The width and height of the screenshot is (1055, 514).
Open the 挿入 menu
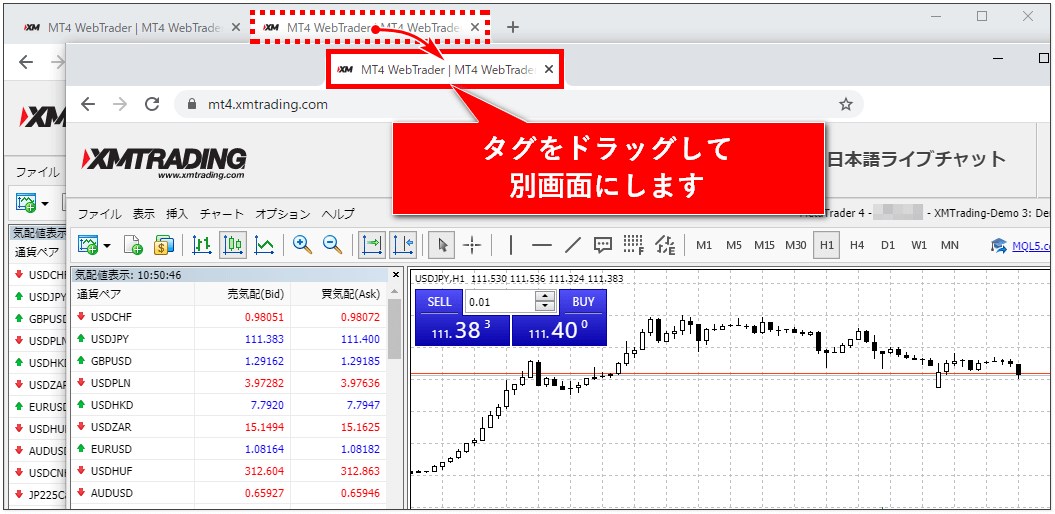pos(177,215)
